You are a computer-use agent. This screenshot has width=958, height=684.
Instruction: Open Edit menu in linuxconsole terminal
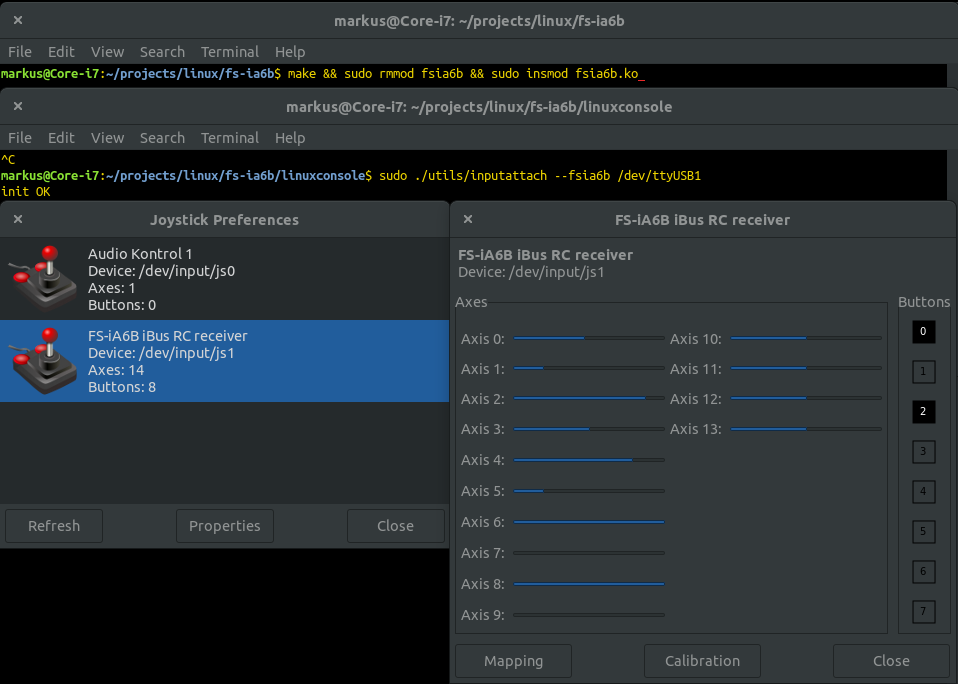click(x=61, y=138)
